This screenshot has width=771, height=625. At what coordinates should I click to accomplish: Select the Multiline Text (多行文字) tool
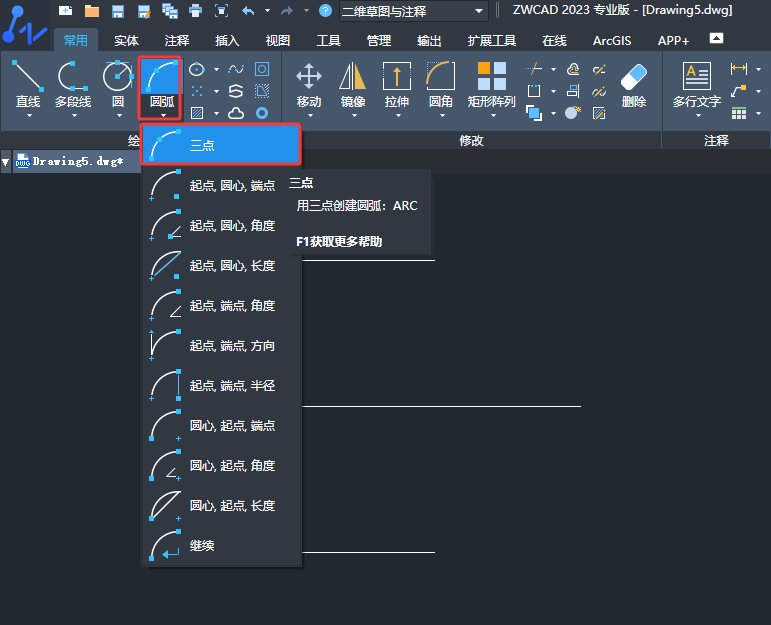coord(697,85)
